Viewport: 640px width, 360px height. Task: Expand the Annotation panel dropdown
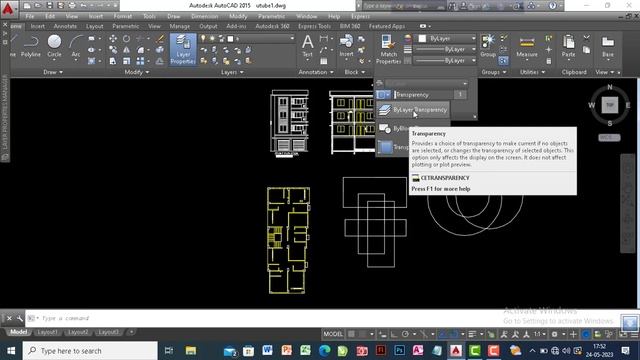[316, 72]
